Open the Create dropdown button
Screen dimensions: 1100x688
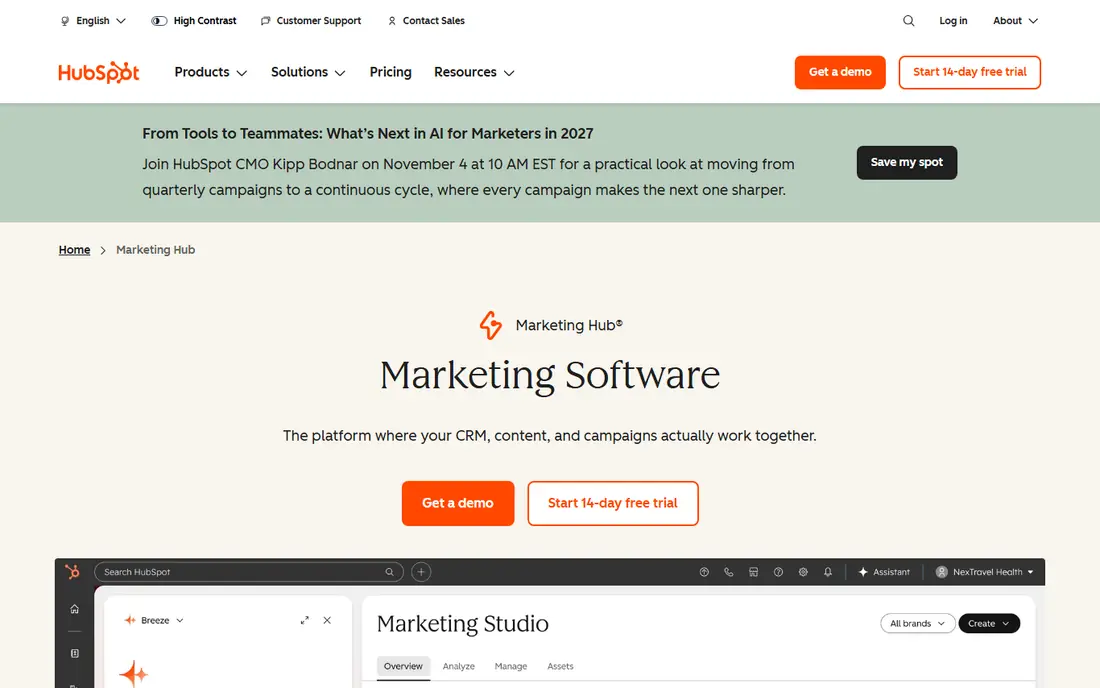click(x=989, y=623)
